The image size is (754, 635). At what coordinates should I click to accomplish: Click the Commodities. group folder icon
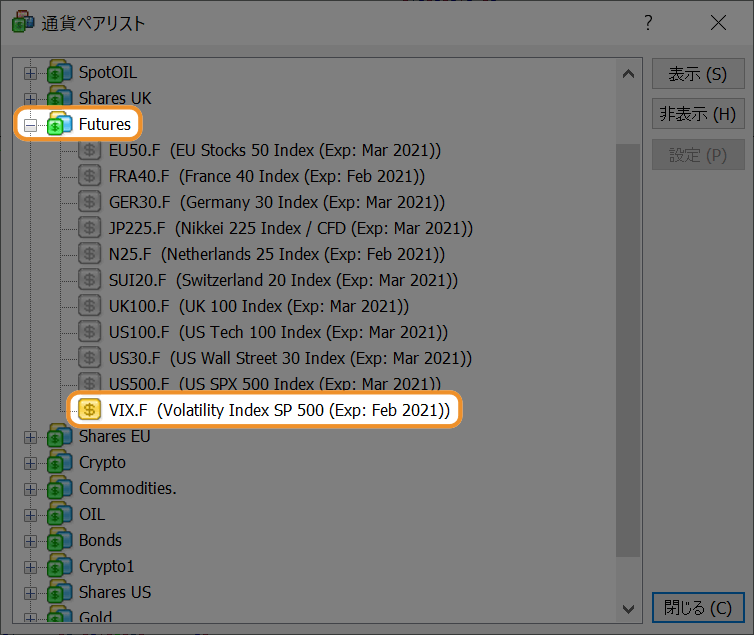click(x=60, y=488)
